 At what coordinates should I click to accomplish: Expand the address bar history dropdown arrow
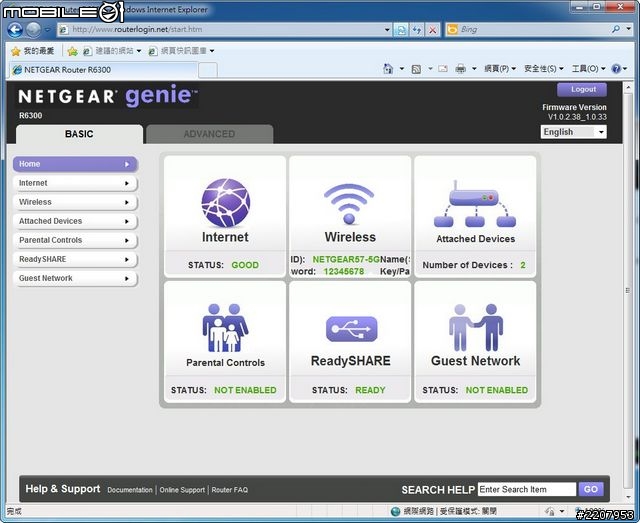tap(387, 29)
